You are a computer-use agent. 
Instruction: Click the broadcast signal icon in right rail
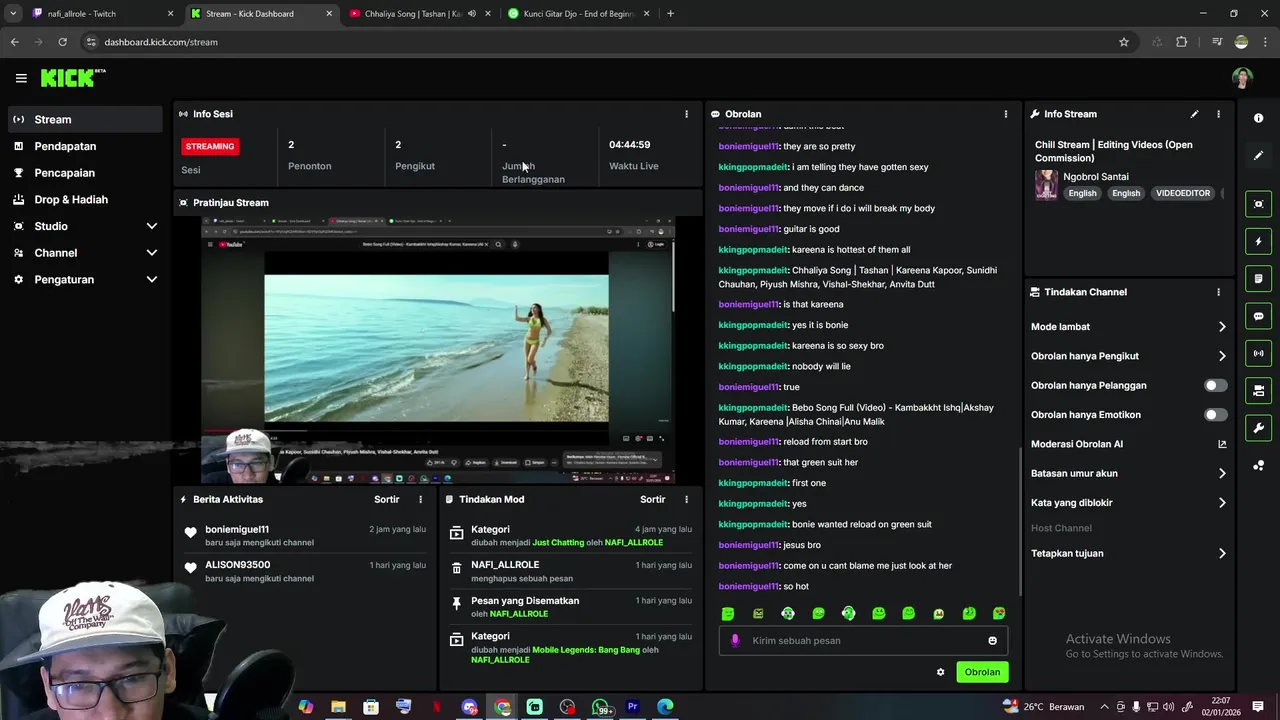coord(1258,353)
